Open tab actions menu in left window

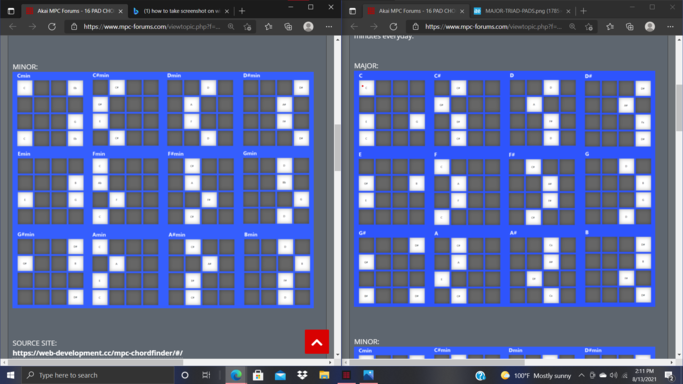11,11
